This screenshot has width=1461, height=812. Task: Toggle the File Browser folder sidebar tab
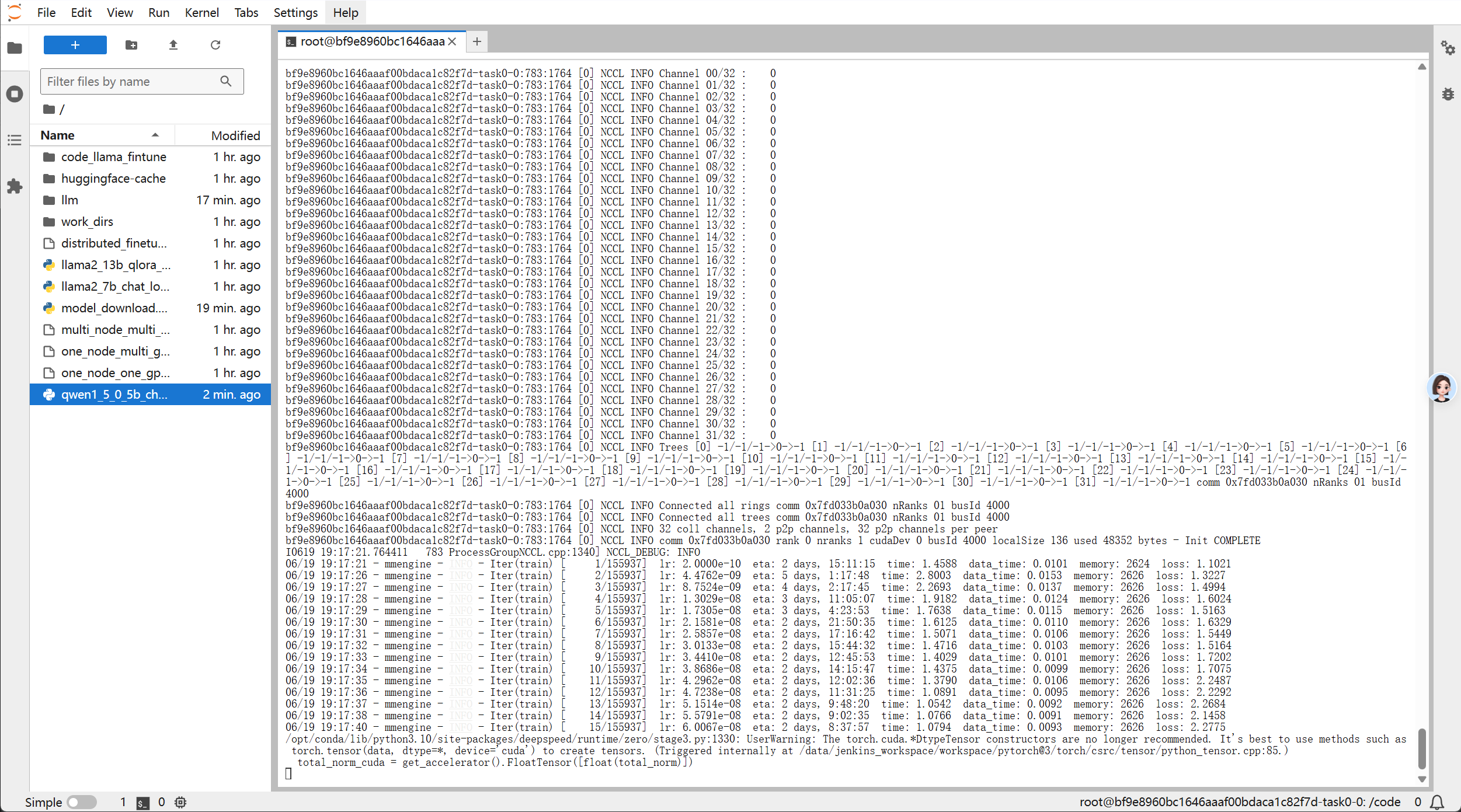tap(15, 48)
